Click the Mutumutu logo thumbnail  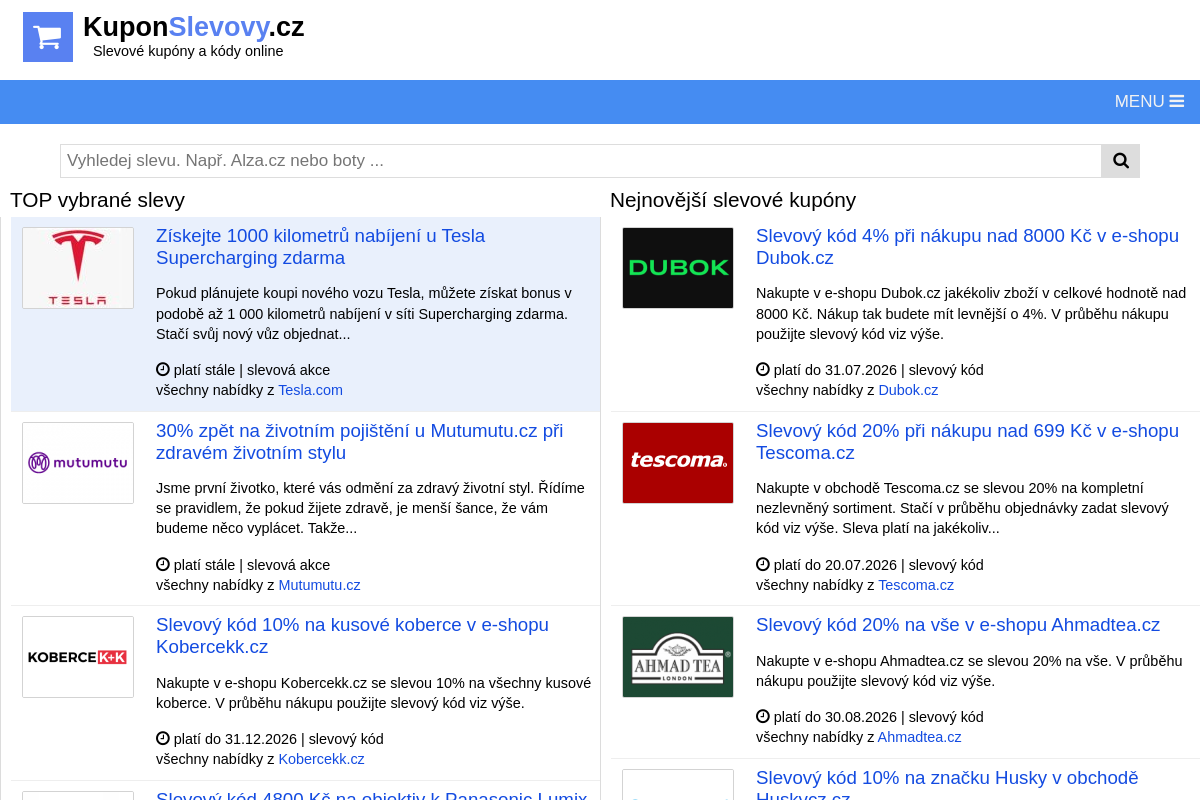(x=78, y=463)
